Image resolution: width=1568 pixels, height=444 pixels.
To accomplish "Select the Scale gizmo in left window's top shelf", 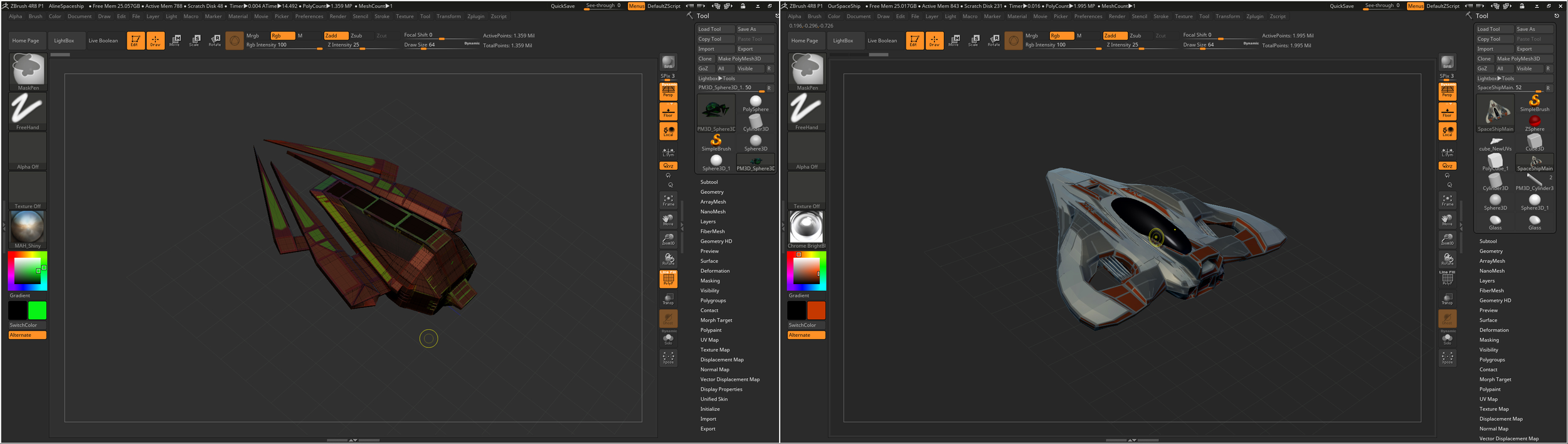I will pos(194,41).
